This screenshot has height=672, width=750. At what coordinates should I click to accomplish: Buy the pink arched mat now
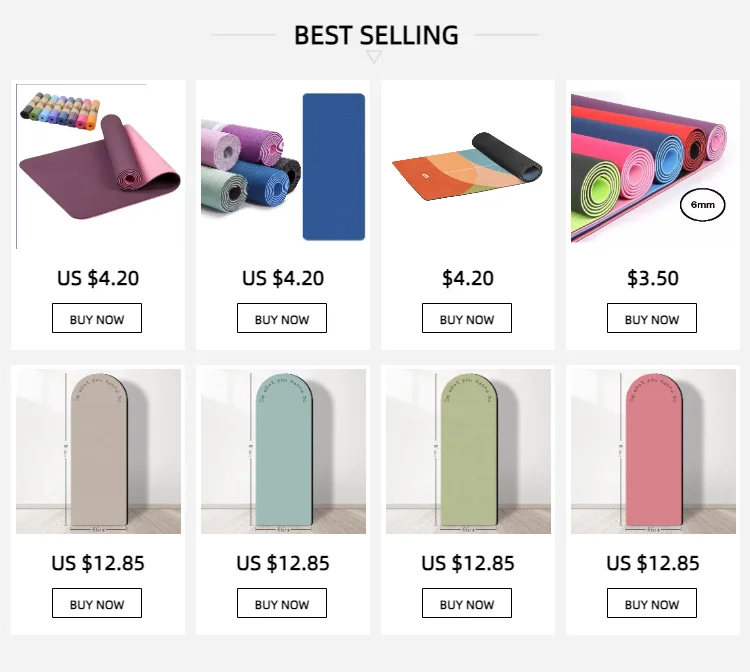coord(652,604)
